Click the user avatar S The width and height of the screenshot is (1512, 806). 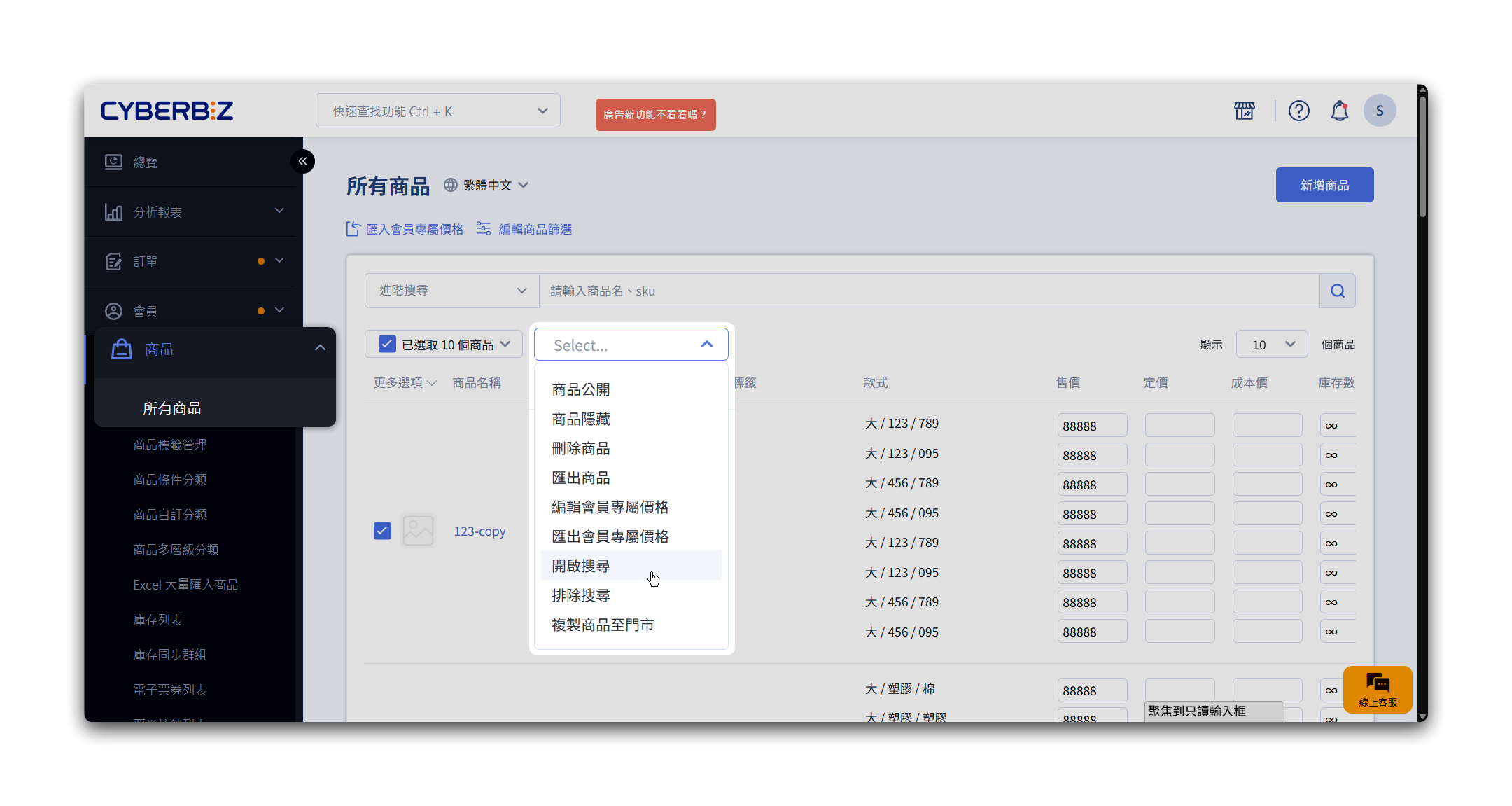(1379, 111)
